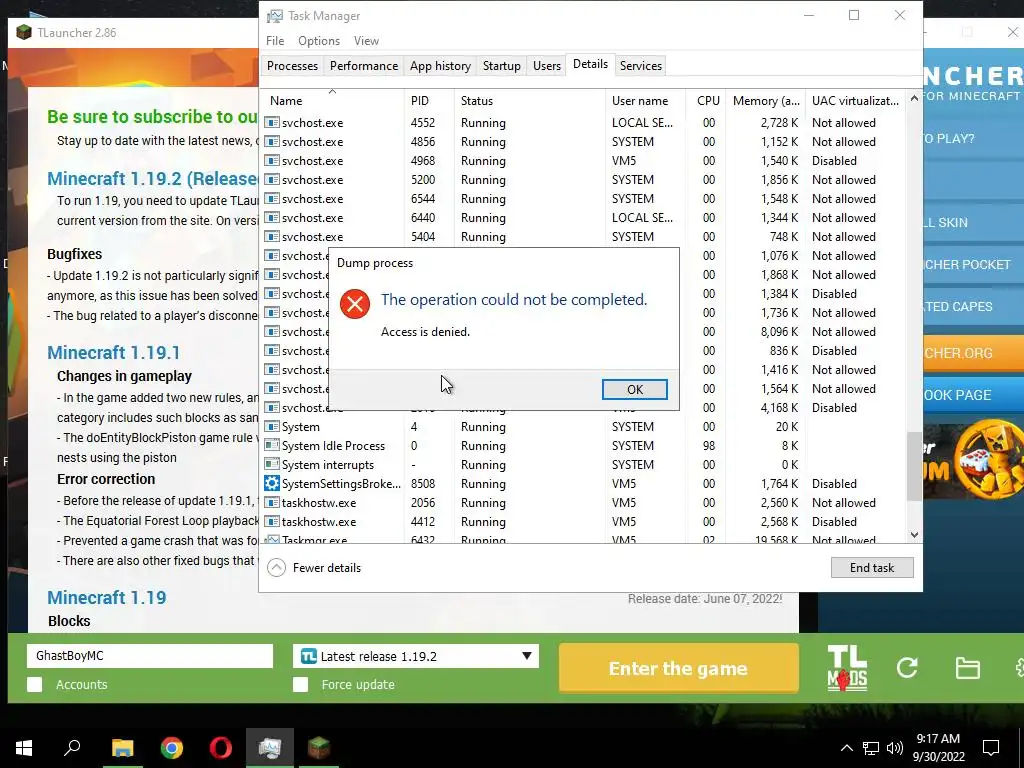Switch to the Processes tab
This screenshot has height=768, width=1024.
(292, 65)
